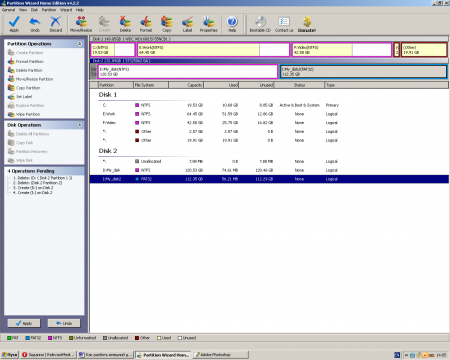Screen dimensions: 450x360
Task: Click the Format toolbar icon
Action: (146, 24)
